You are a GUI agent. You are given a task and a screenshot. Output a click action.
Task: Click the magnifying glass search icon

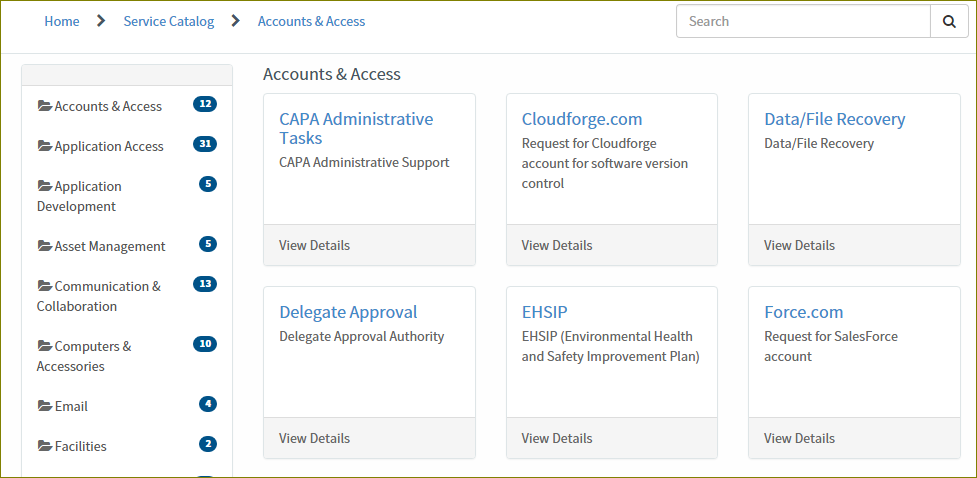coord(948,21)
